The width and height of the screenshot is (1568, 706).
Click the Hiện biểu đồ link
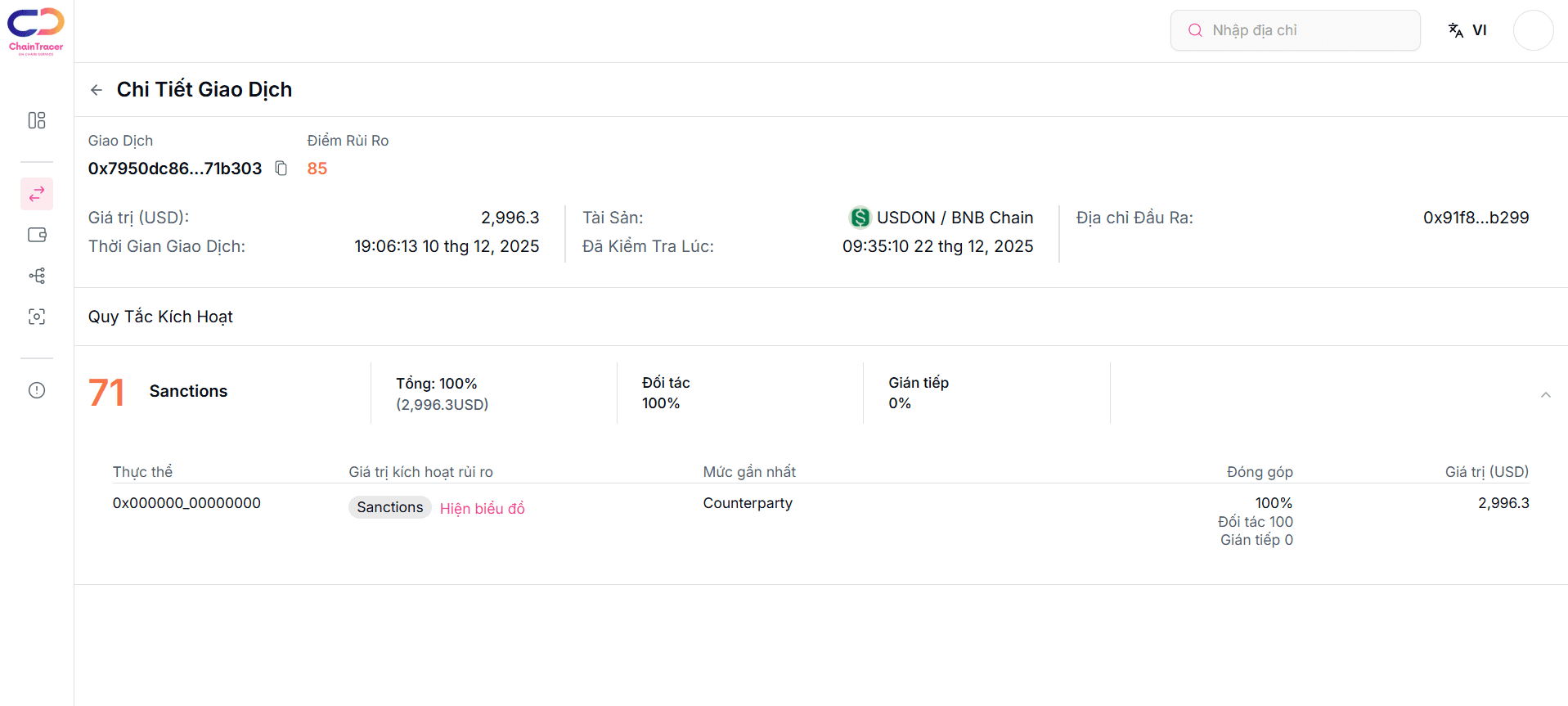pyautogui.click(x=482, y=508)
